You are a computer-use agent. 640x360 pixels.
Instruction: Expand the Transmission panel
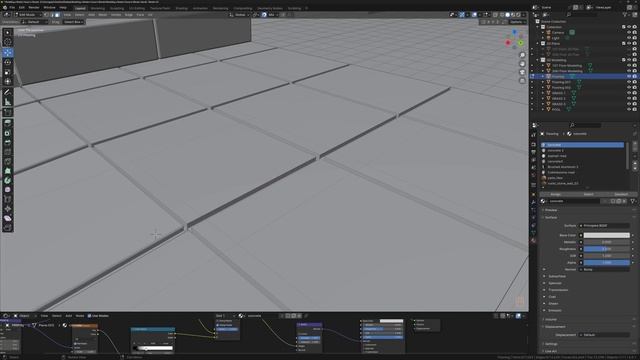pyautogui.click(x=558, y=290)
